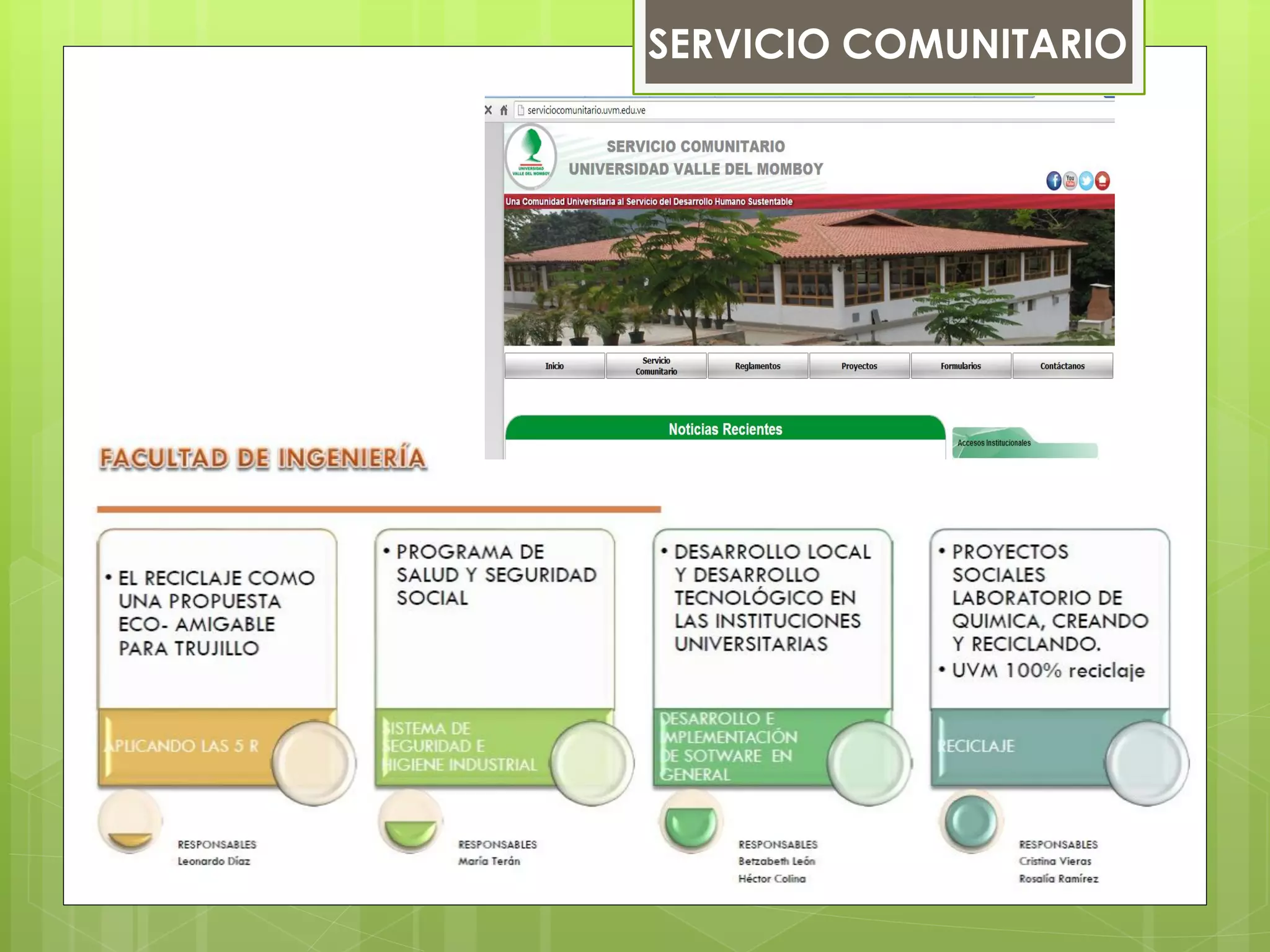This screenshot has height=952, width=1270.
Task: Click the Noticias Recientes green header
Action: [x=725, y=428]
